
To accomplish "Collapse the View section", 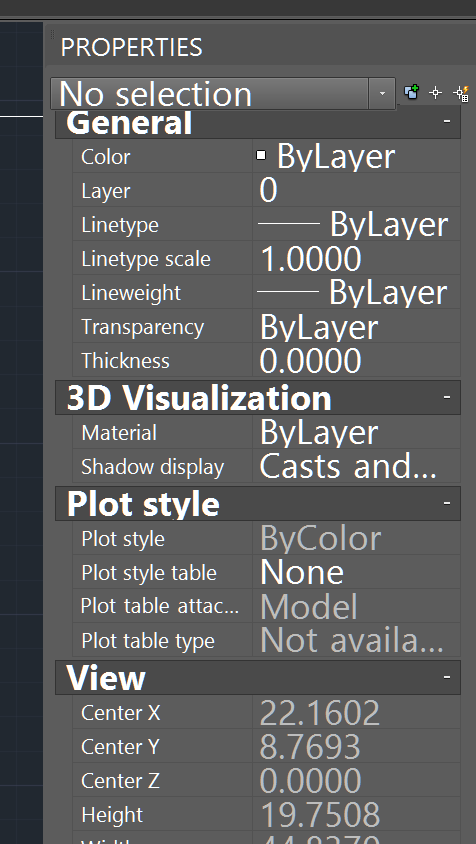I will tap(447, 677).
